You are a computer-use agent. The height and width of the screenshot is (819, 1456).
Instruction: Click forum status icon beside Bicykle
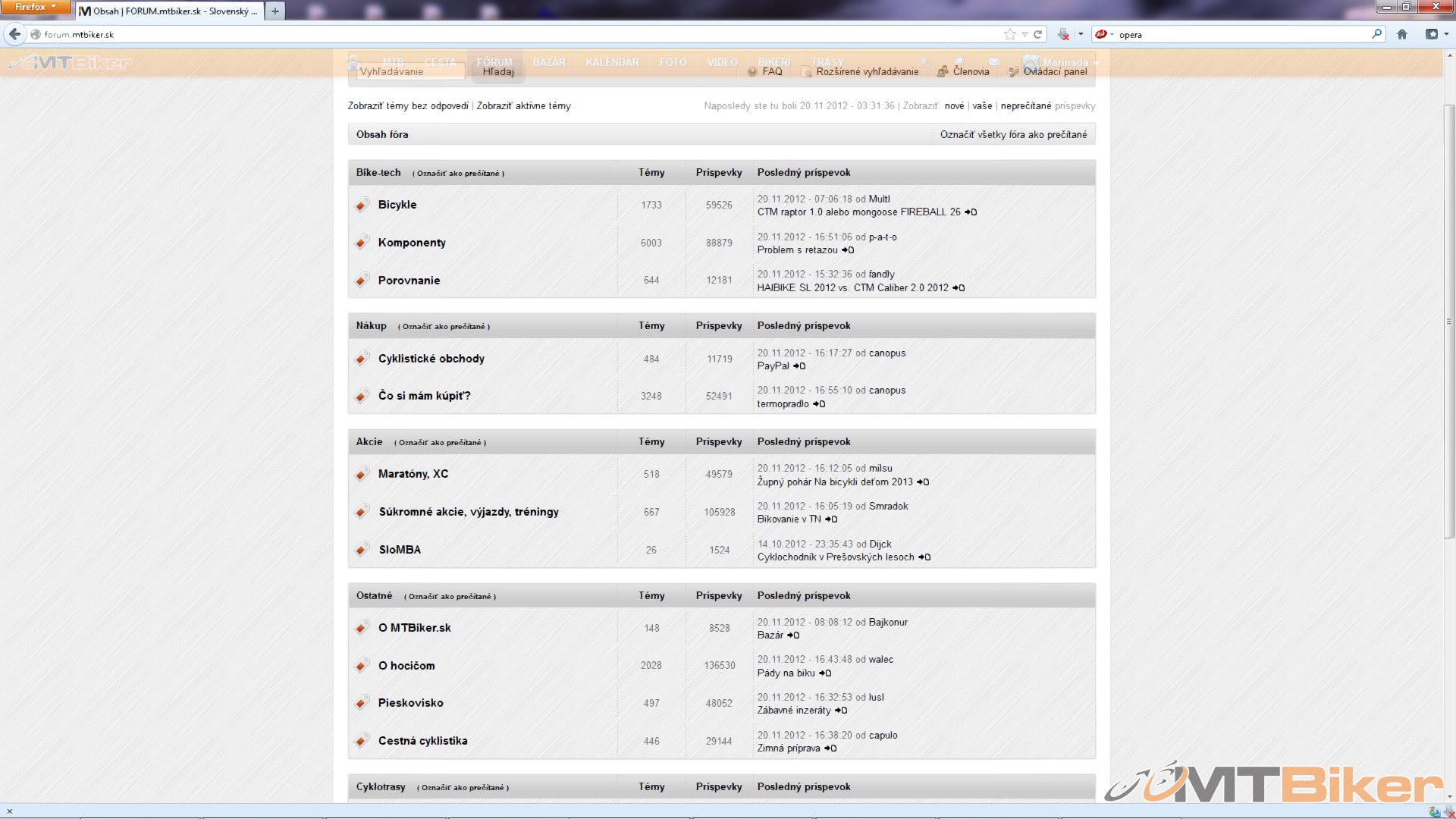(x=362, y=205)
